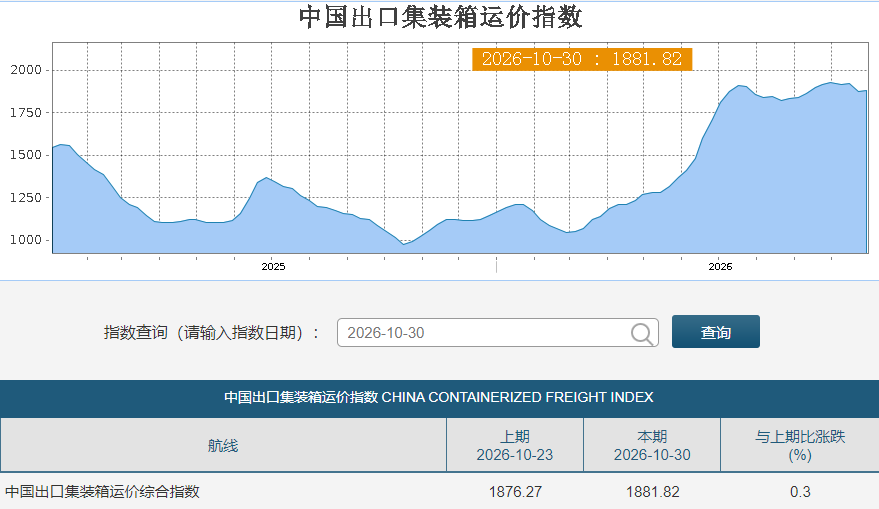Click the 0.3 percent change cell
This screenshot has height=509, width=879.
[800, 492]
